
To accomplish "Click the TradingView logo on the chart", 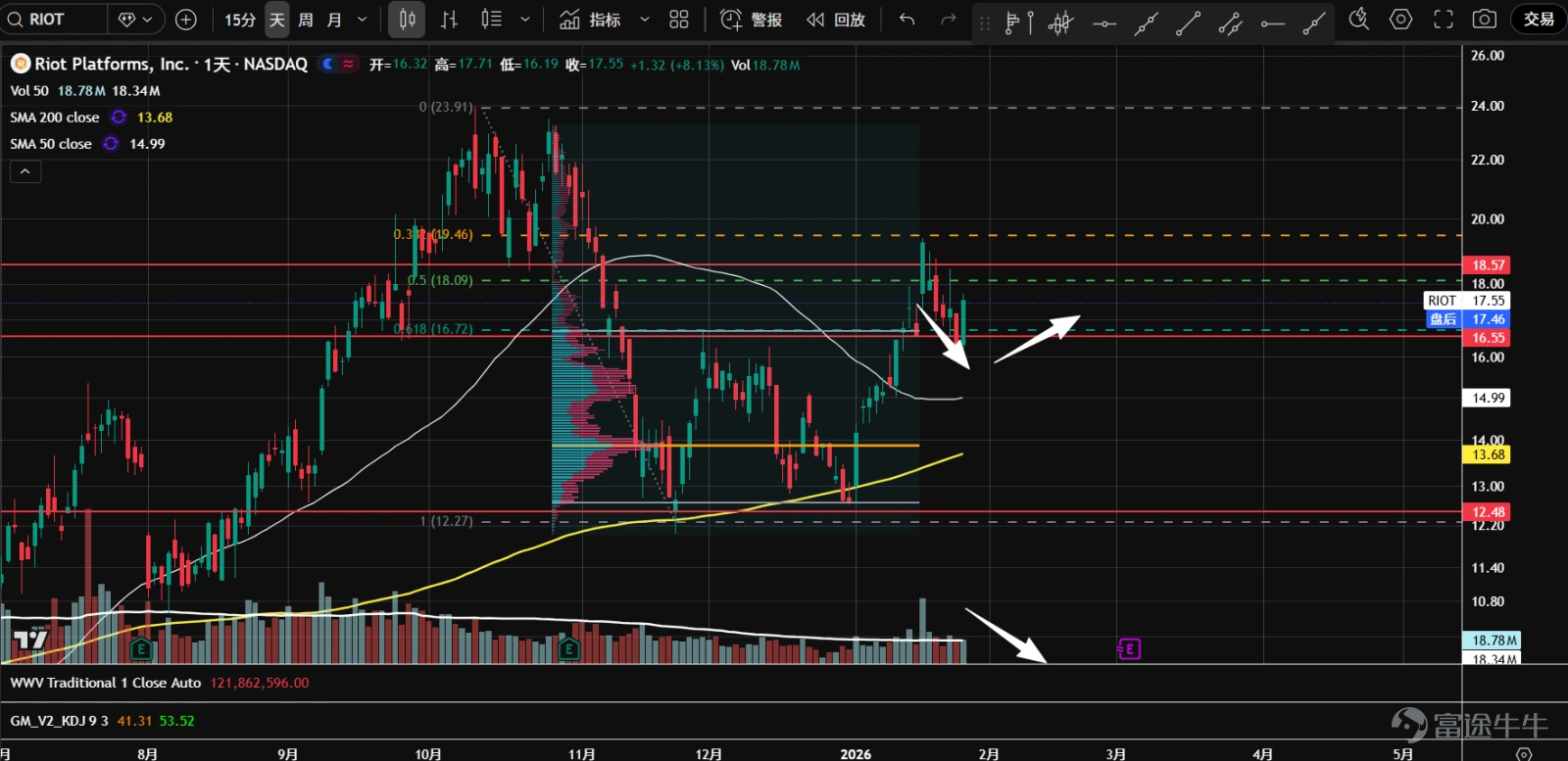I will [30, 641].
